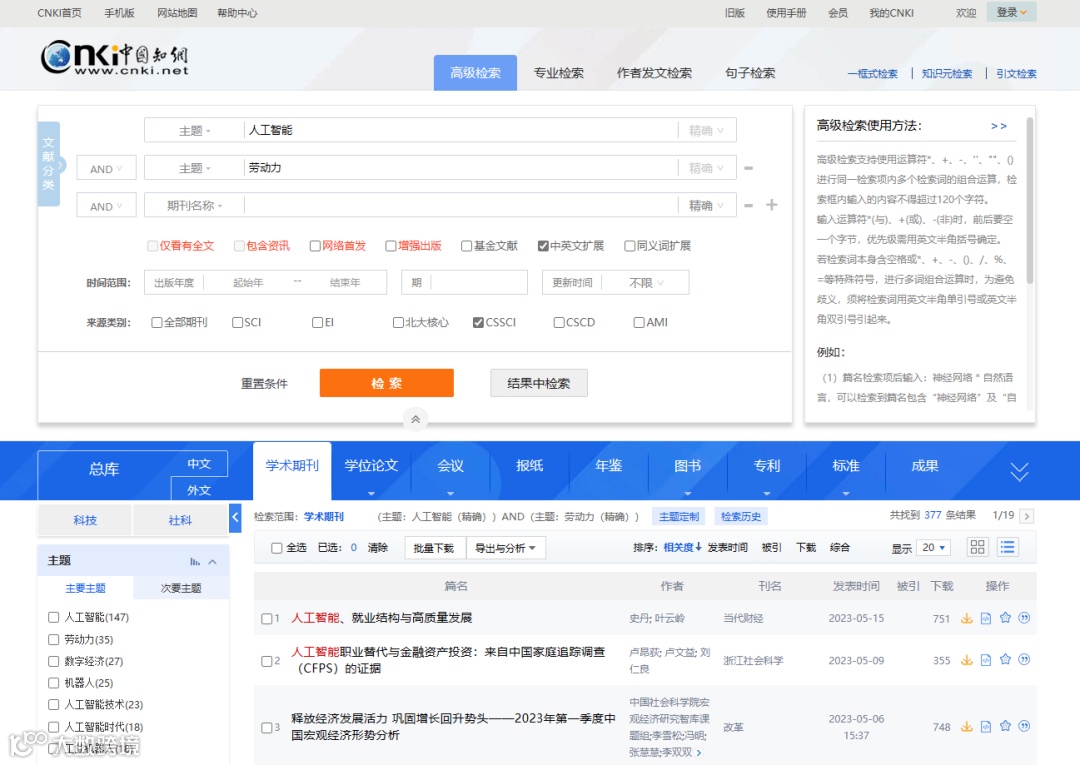Select the 次要主题 tab
The width and height of the screenshot is (1080, 765).
coord(181,588)
